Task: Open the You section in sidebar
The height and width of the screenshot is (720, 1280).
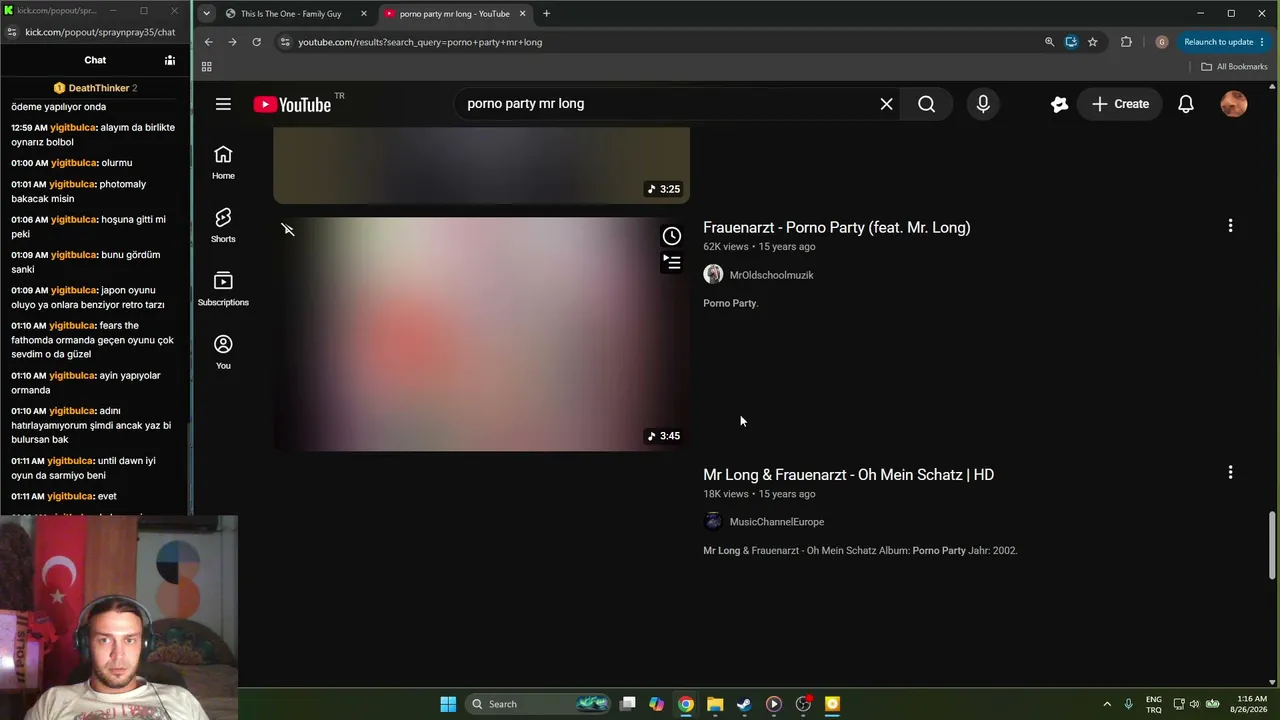Action: [x=223, y=352]
